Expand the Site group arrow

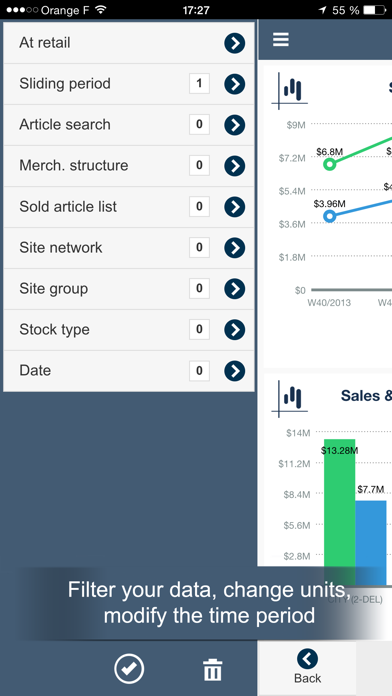click(x=235, y=289)
